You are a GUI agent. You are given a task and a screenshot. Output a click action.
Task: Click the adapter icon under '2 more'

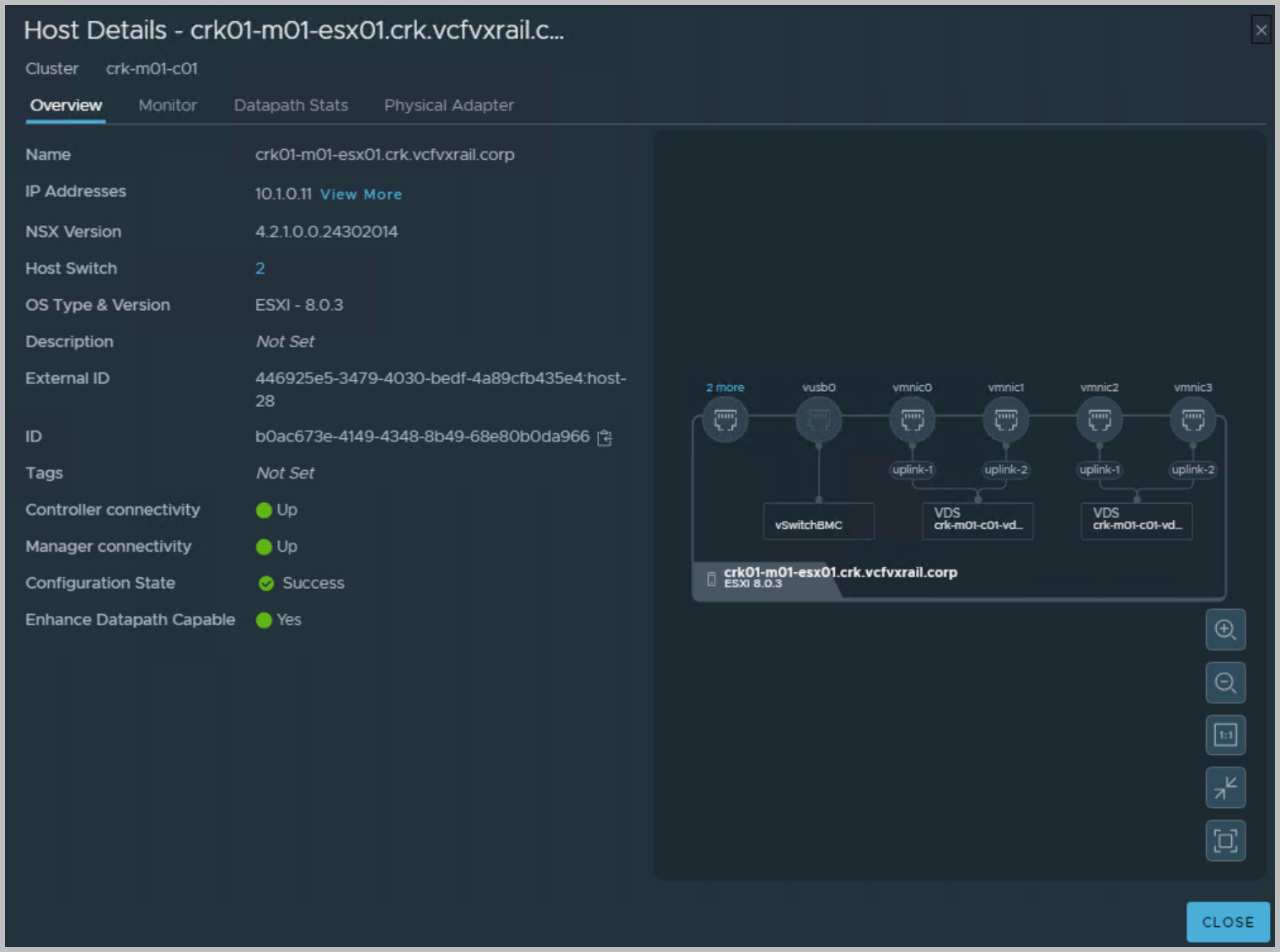point(725,419)
